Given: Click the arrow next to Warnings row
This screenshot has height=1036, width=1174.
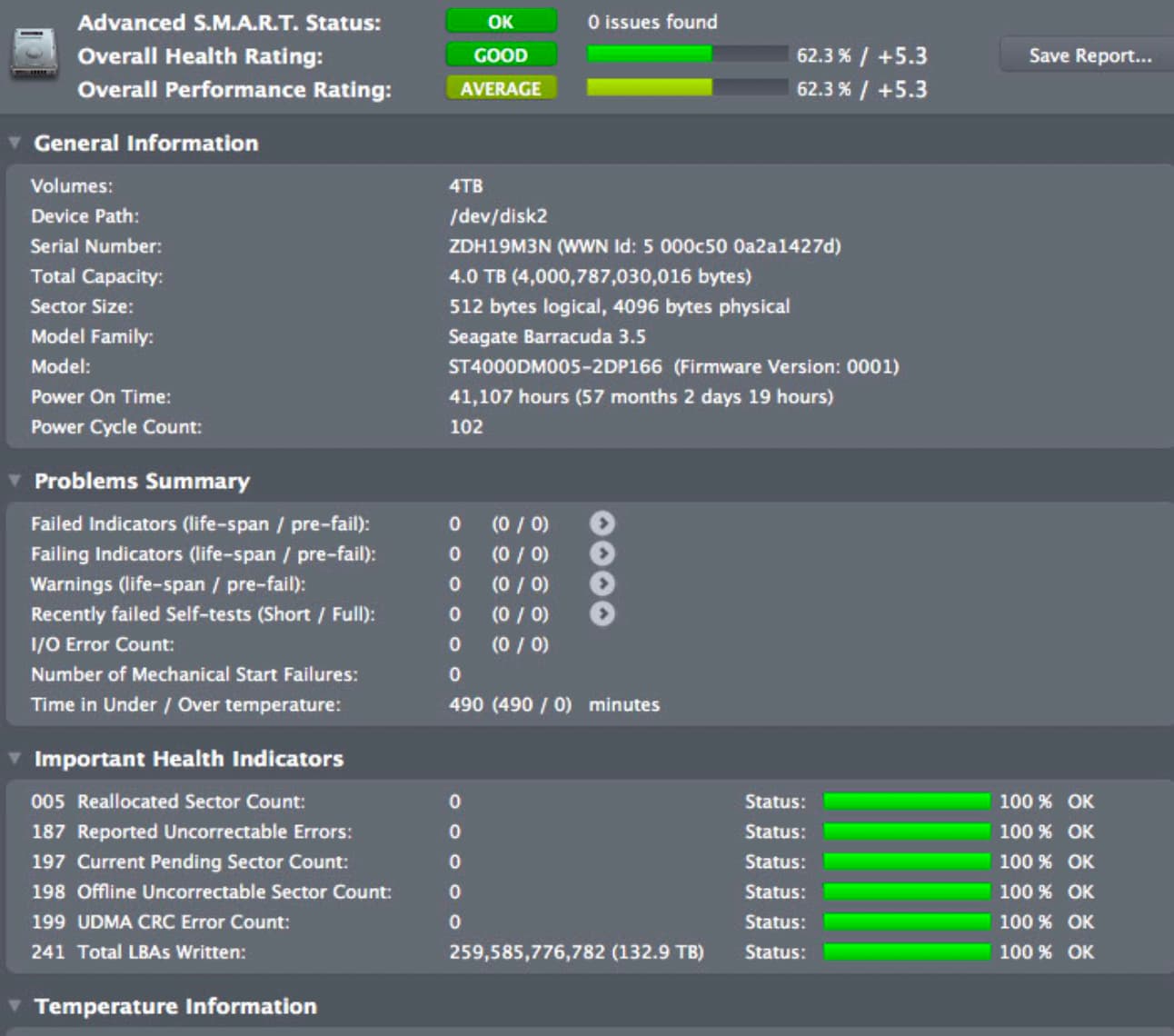Looking at the screenshot, I should tap(602, 583).
